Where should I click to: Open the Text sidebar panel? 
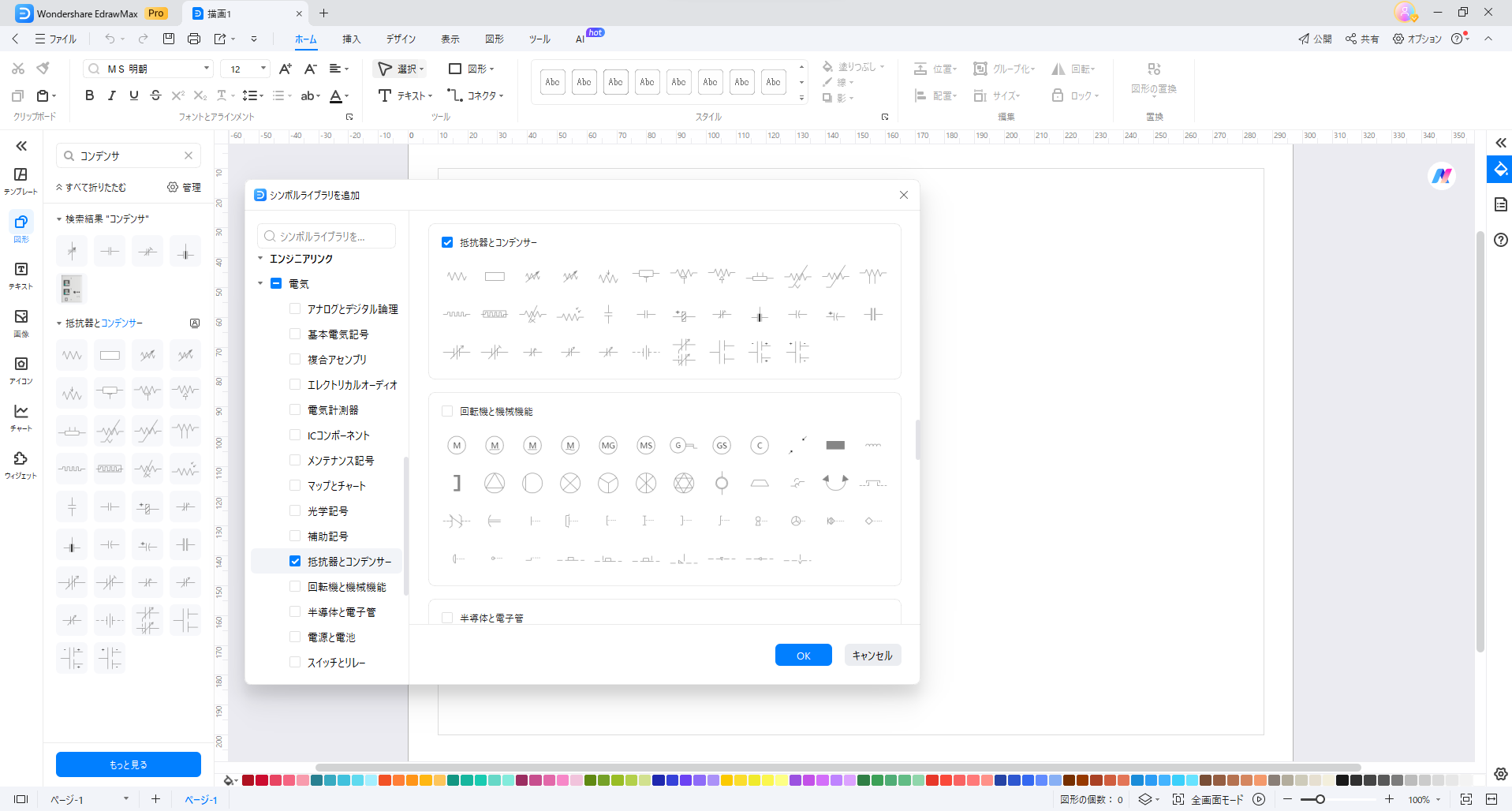pyautogui.click(x=21, y=276)
